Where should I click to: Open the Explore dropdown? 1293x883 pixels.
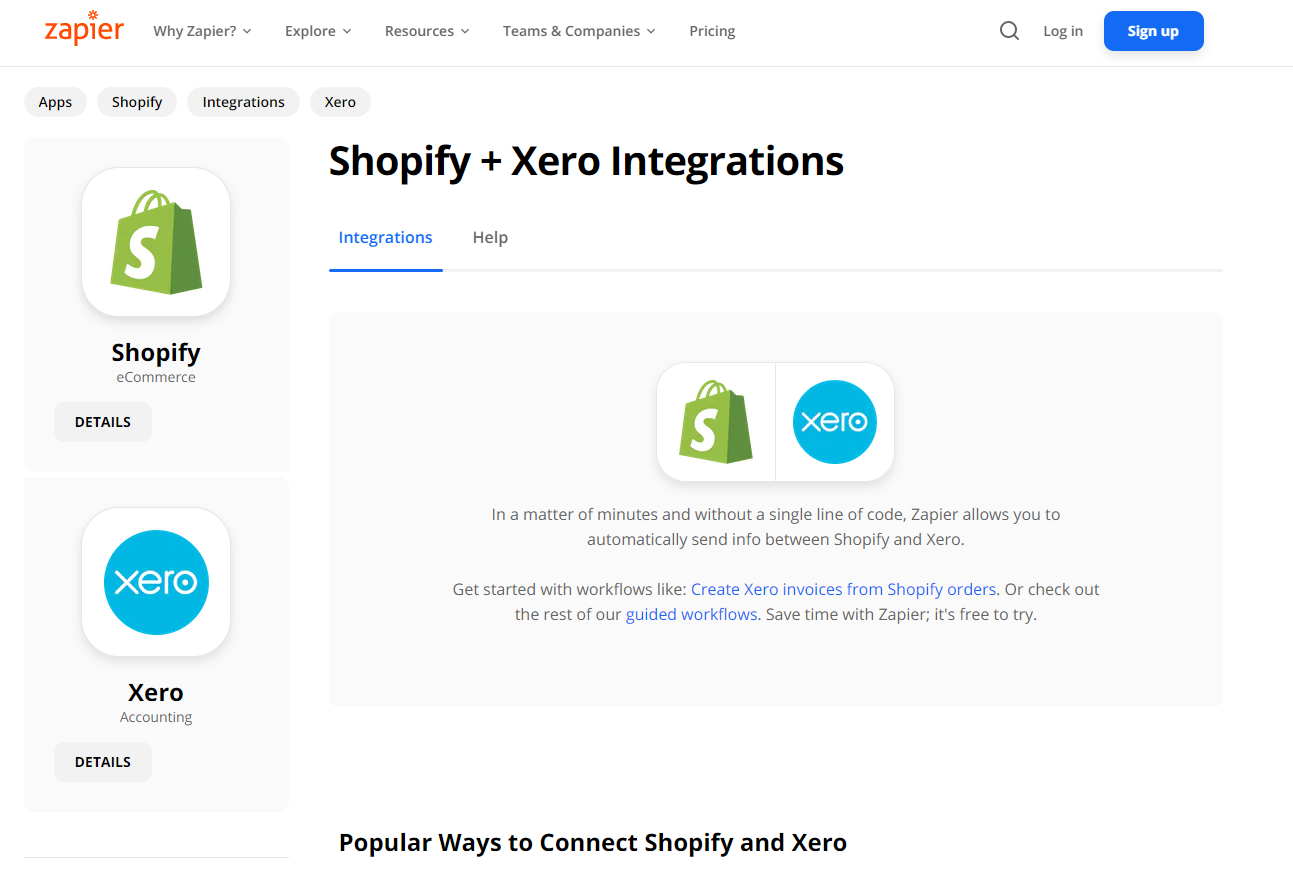[x=318, y=31]
